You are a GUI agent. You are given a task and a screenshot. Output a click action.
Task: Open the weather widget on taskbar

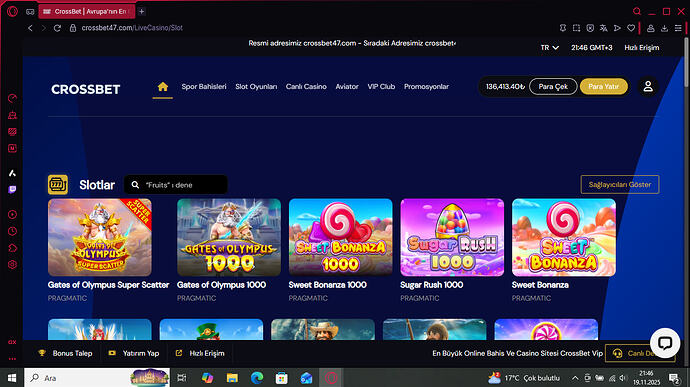524,378
